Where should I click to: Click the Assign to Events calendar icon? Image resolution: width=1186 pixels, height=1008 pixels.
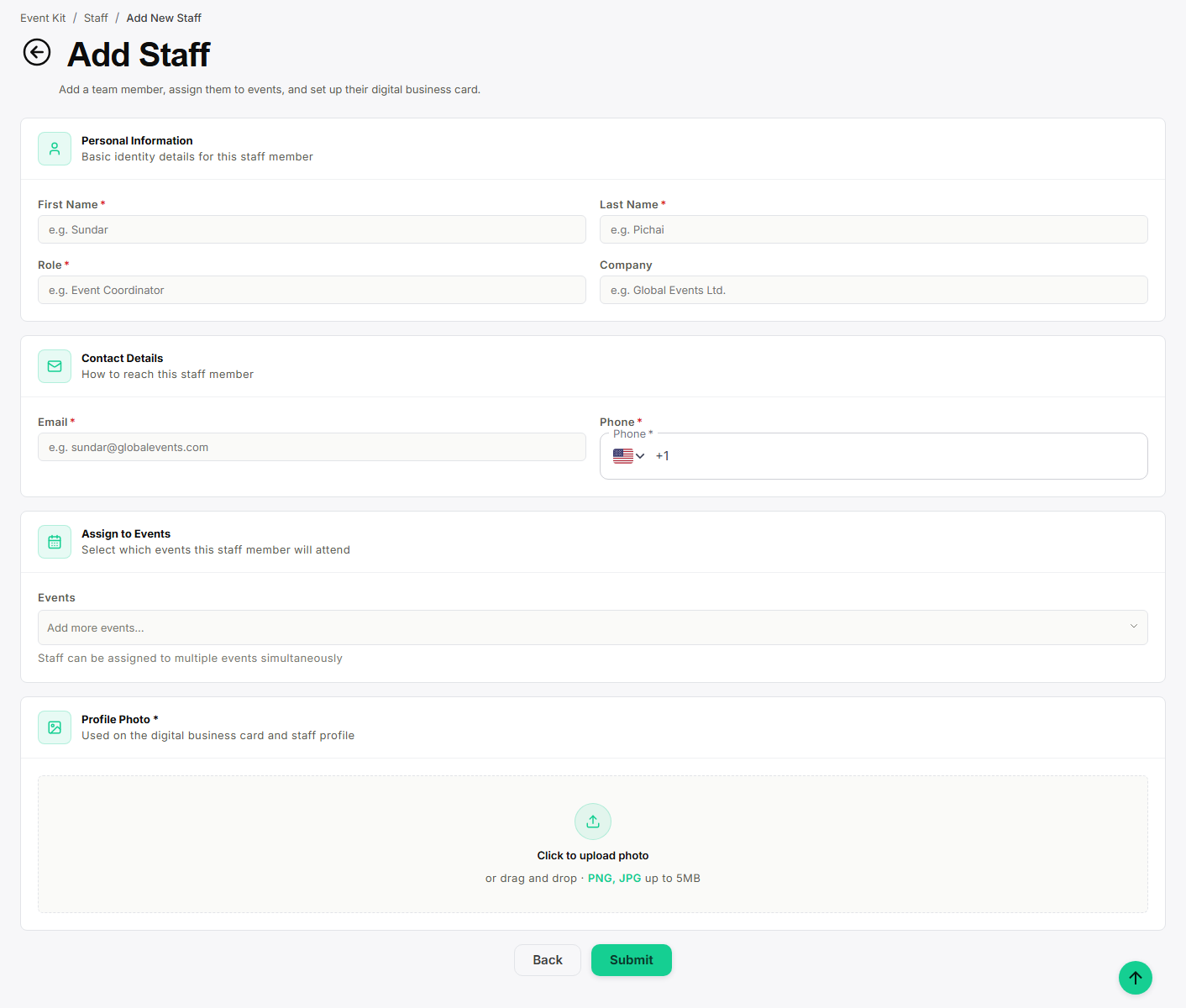[x=55, y=542]
